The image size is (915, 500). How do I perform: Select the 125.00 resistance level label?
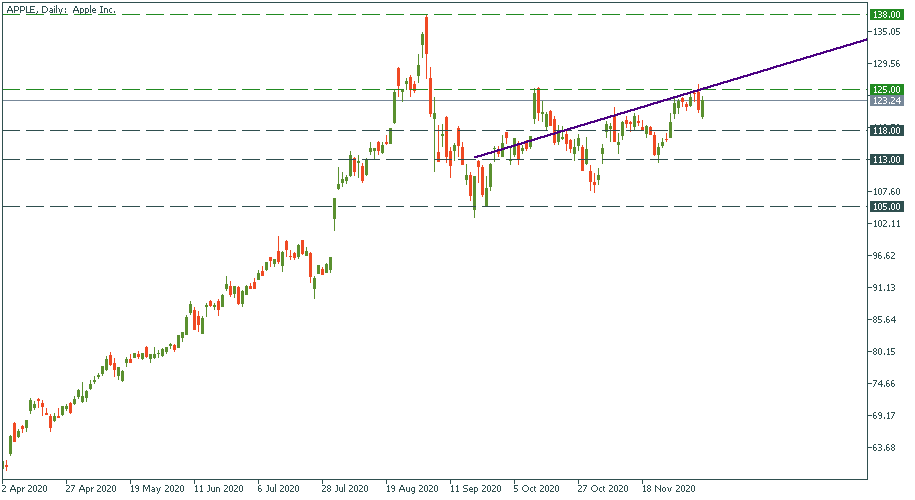[888, 90]
